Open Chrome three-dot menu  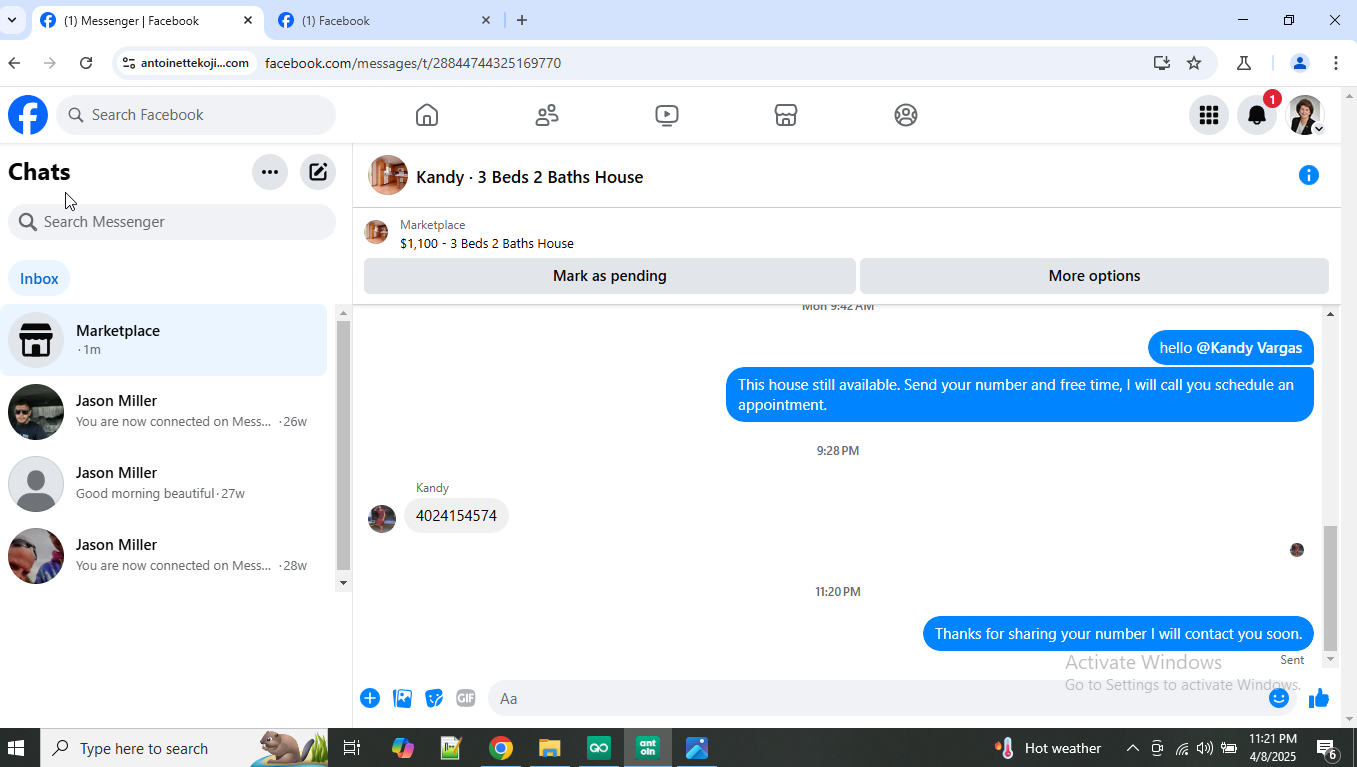pos(1336,63)
